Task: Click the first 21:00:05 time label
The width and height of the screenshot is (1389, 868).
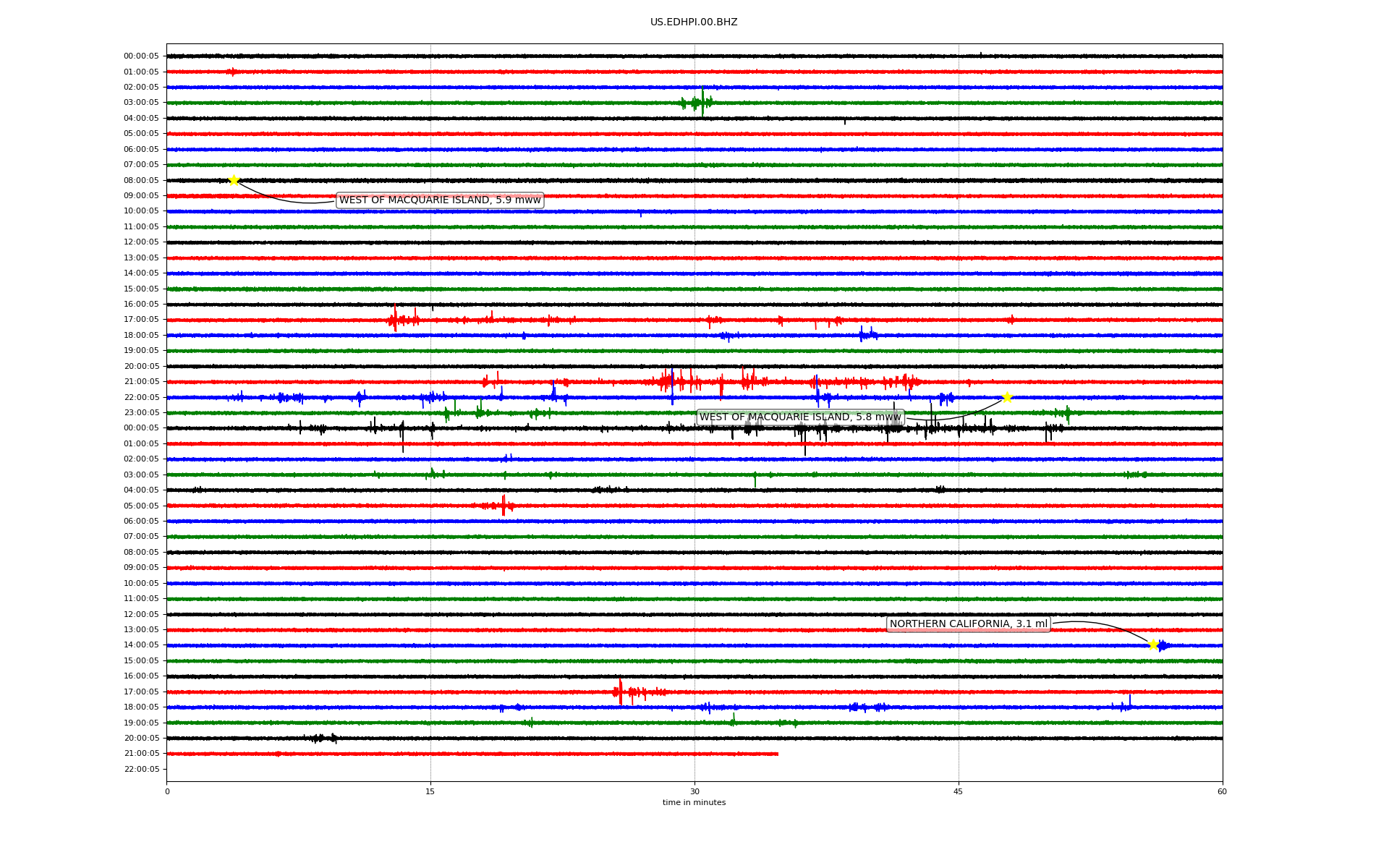Action: 141,382
